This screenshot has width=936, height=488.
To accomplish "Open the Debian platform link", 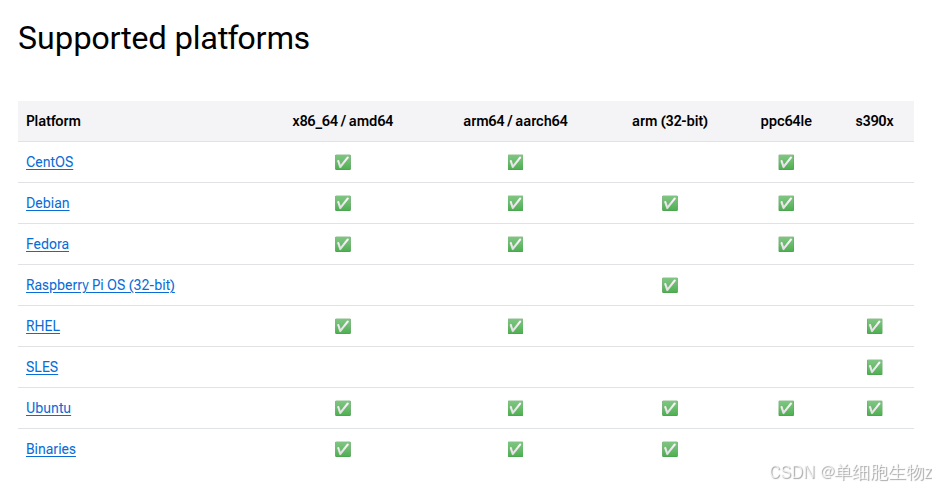I will pos(48,203).
